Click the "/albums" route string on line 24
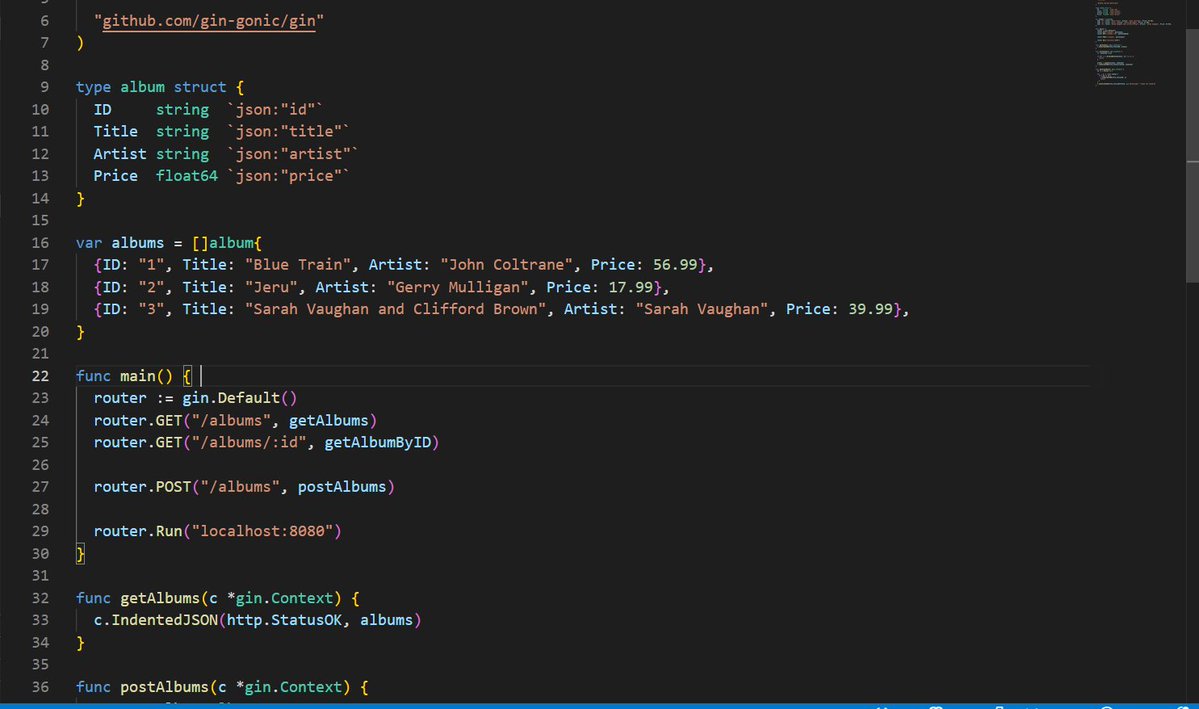This screenshot has height=709, width=1199. click(x=231, y=421)
